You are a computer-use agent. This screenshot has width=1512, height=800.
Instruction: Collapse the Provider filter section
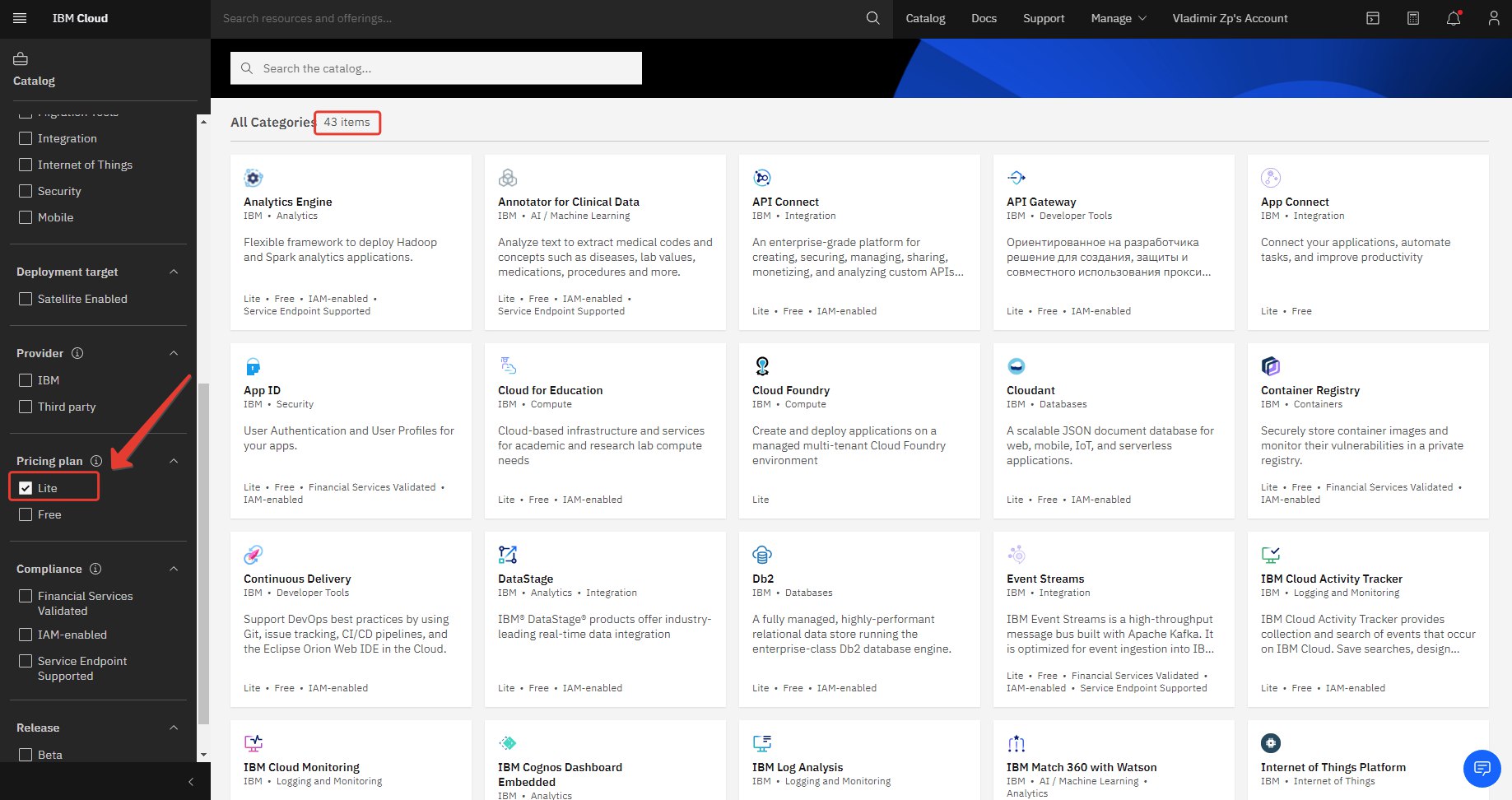174,353
